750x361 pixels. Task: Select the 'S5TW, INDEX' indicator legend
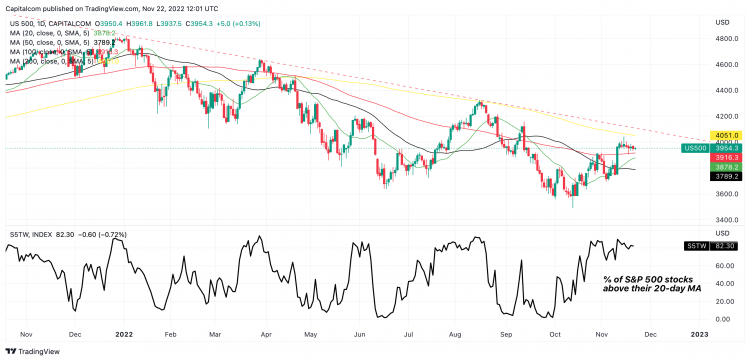[x=30, y=234]
